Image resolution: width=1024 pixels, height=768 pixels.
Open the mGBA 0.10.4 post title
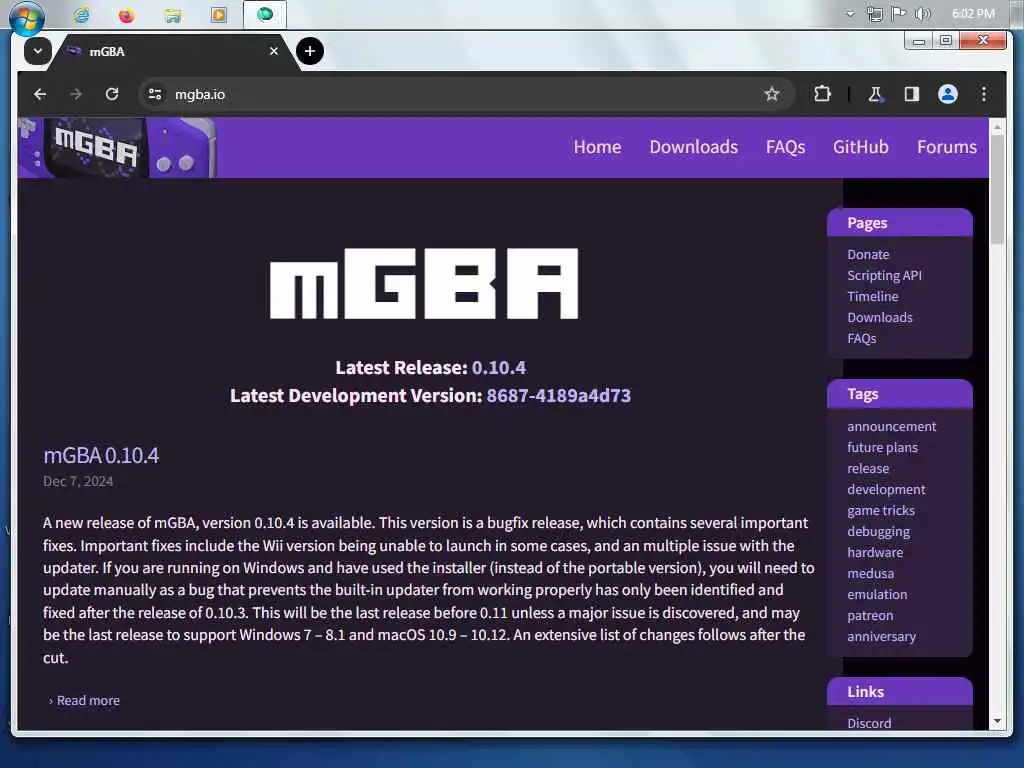click(101, 455)
